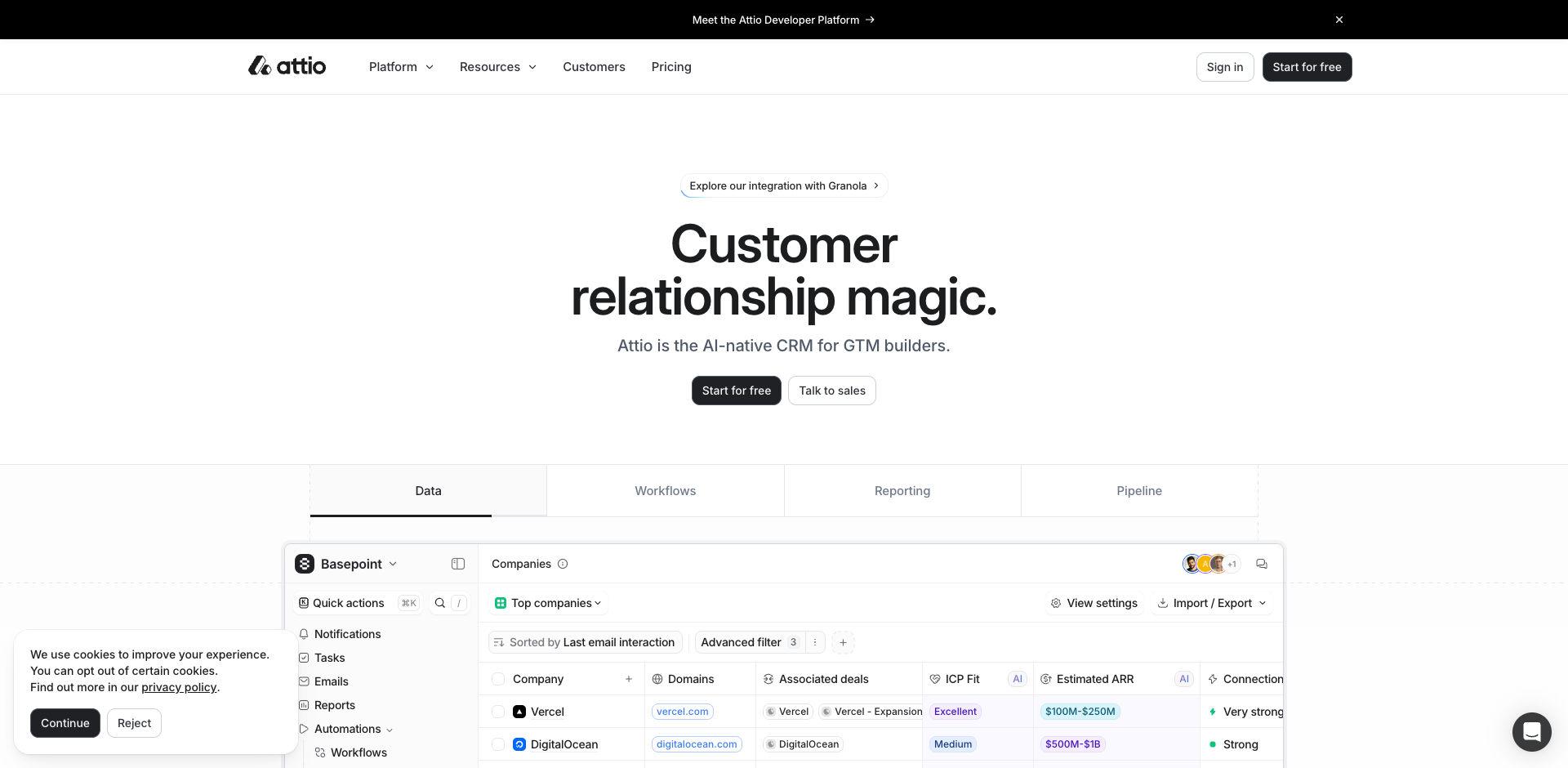Toggle the select-all checkbox in Company header
This screenshot has height=768, width=1568.
(x=498, y=679)
